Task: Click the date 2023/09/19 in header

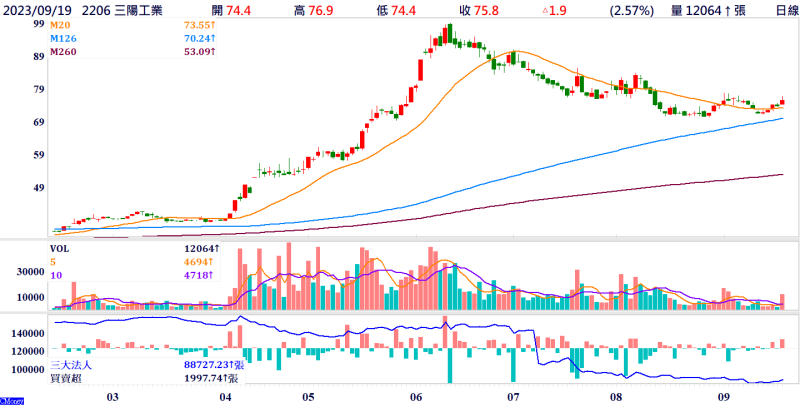Action: click(x=38, y=10)
